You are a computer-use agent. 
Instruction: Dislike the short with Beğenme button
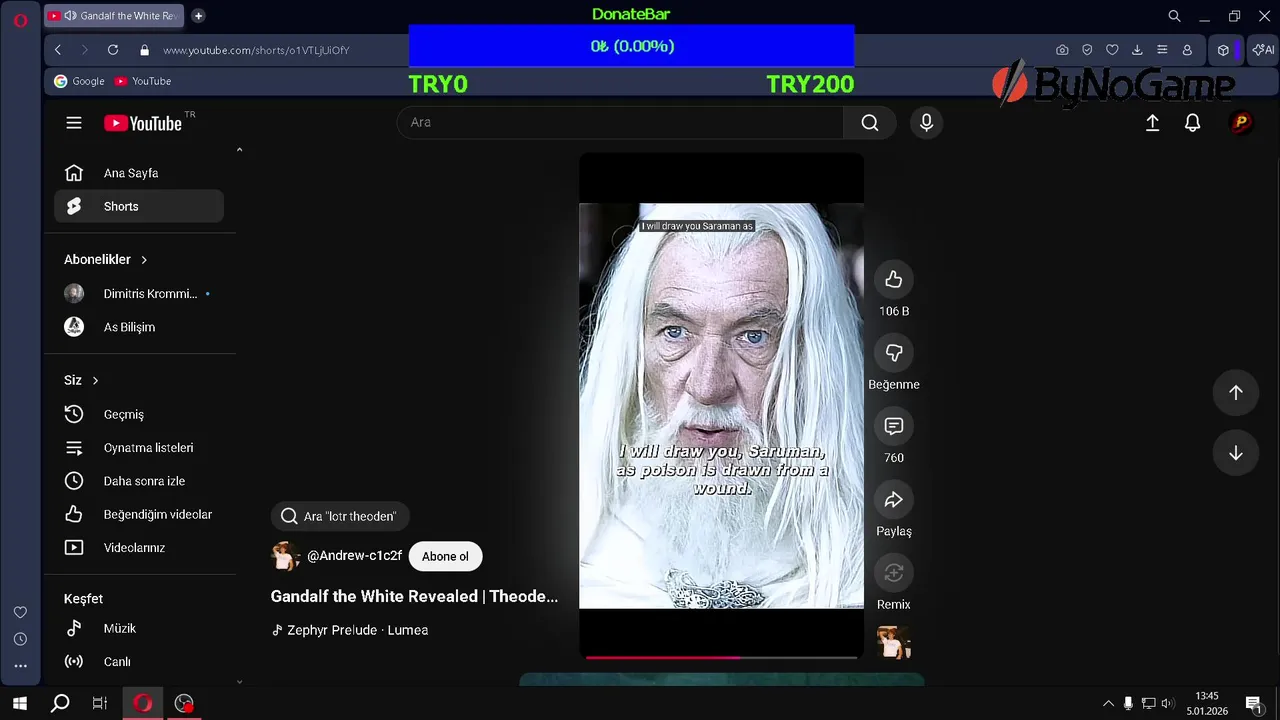pyautogui.click(x=894, y=353)
